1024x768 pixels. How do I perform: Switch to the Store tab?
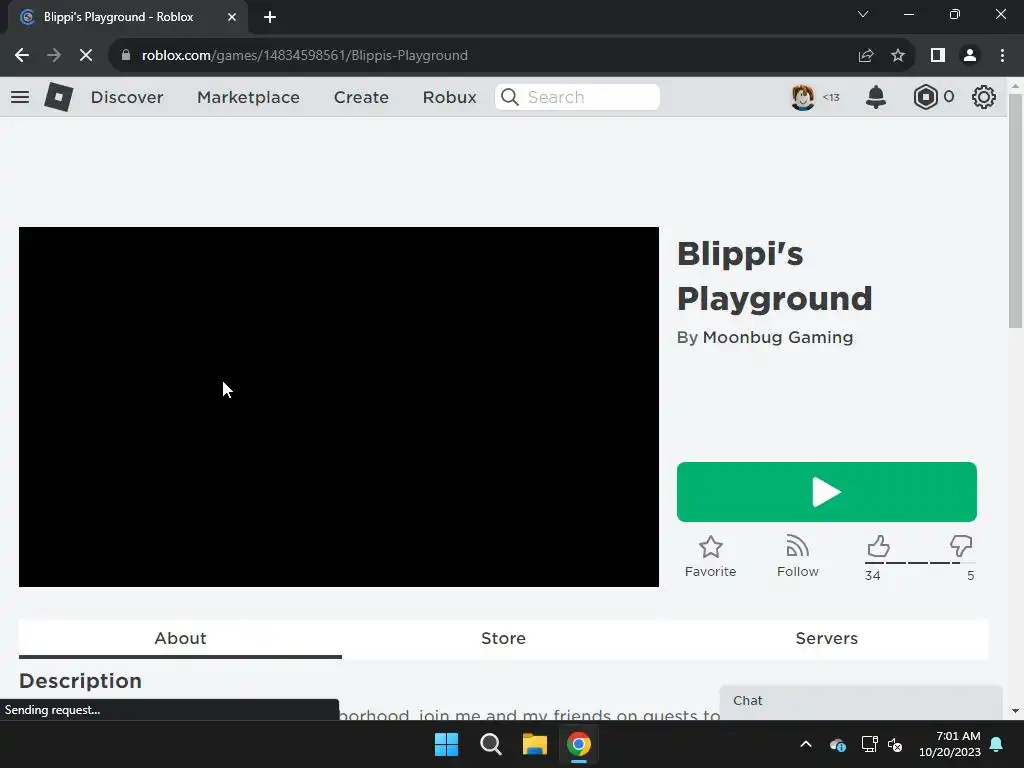tap(503, 639)
